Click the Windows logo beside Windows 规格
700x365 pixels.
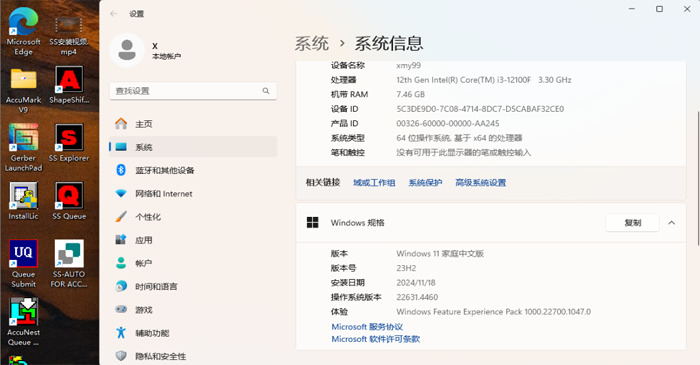(x=312, y=223)
